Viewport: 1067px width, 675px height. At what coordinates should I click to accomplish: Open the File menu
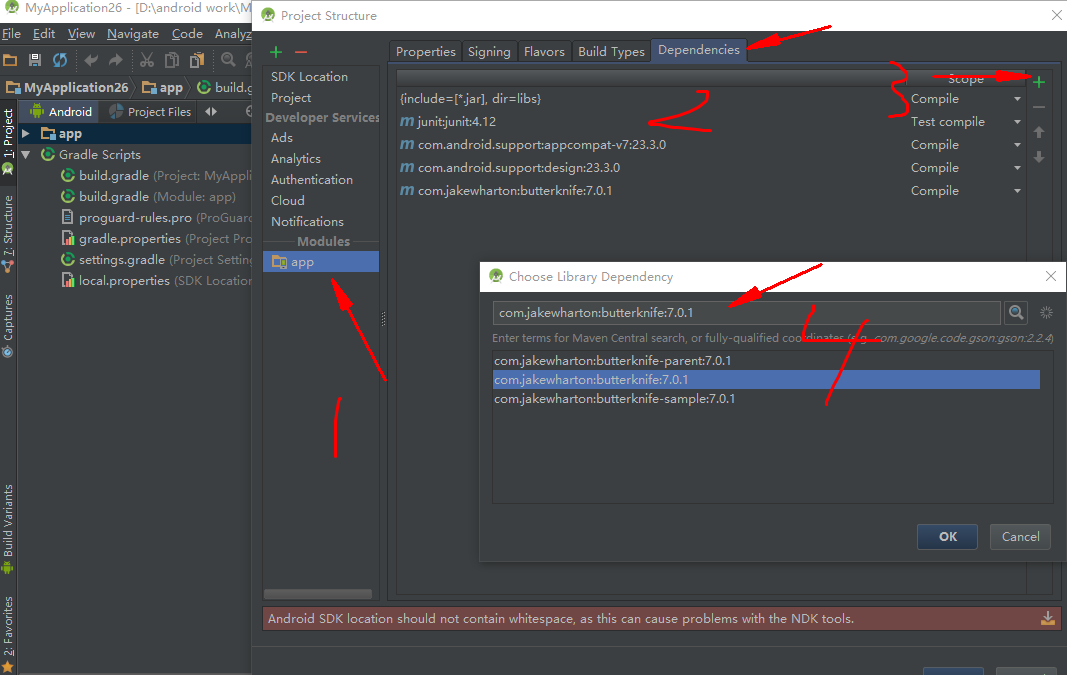click(x=12, y=33)
